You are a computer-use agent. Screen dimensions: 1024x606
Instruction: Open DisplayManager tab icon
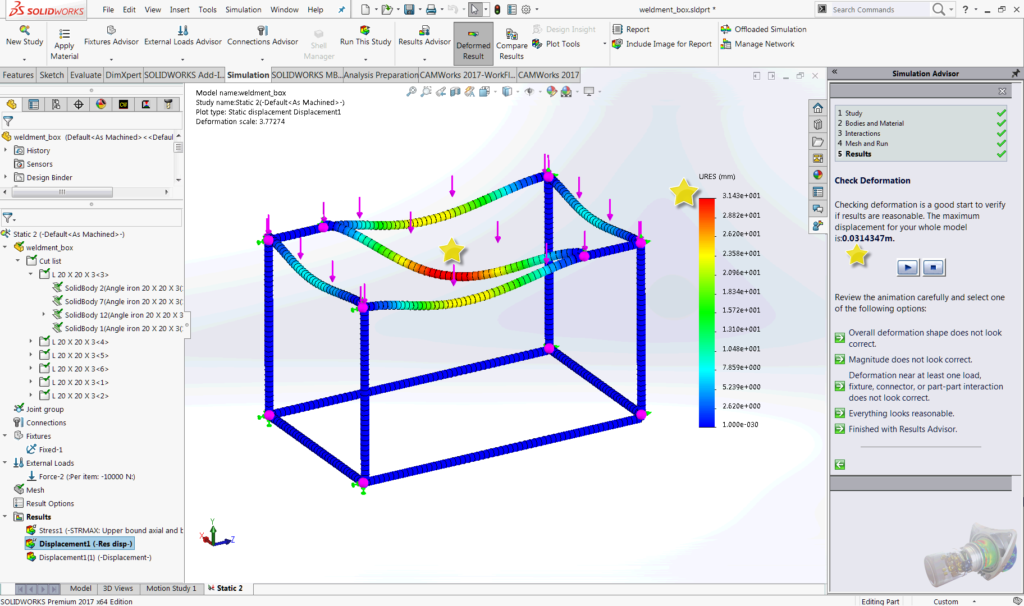point(101,104)
